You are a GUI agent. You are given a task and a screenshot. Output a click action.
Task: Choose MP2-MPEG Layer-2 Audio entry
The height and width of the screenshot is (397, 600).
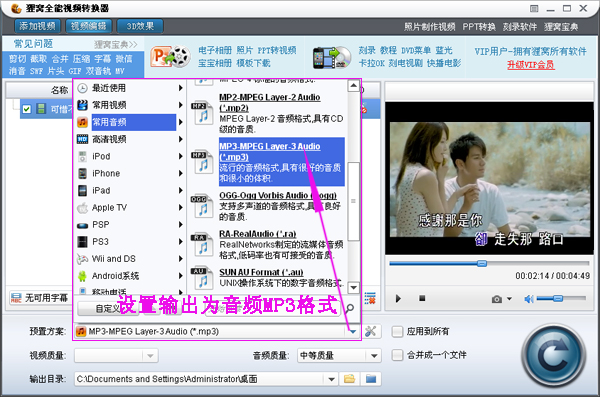click(x=282, y=113)
